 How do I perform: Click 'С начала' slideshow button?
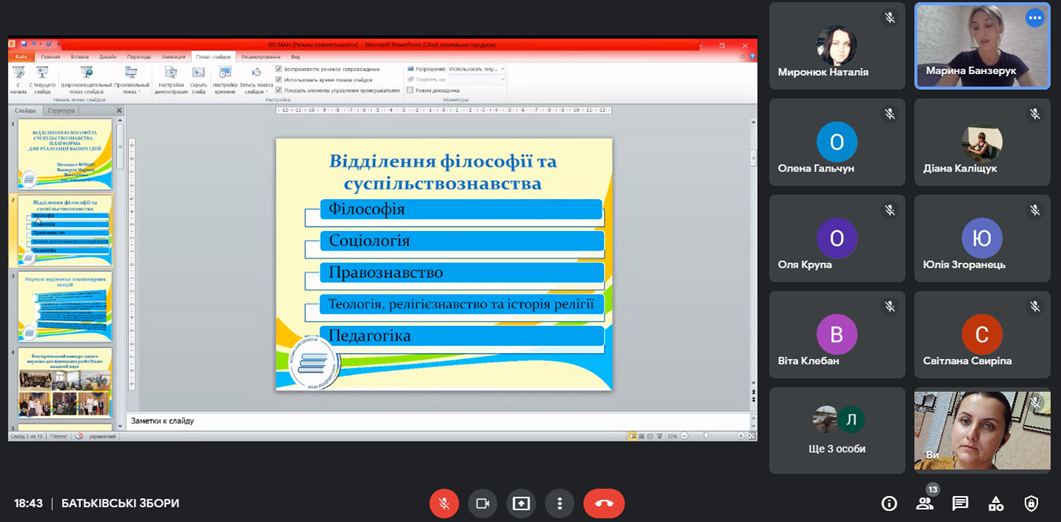[x=16, y=80]
